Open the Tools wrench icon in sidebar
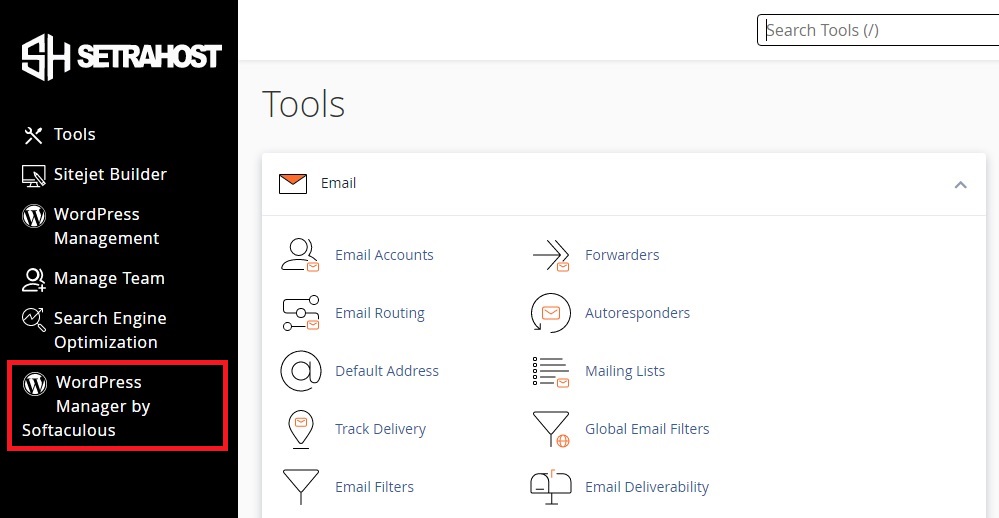Viewport: 999px width, 518px height. click(33, 135)
